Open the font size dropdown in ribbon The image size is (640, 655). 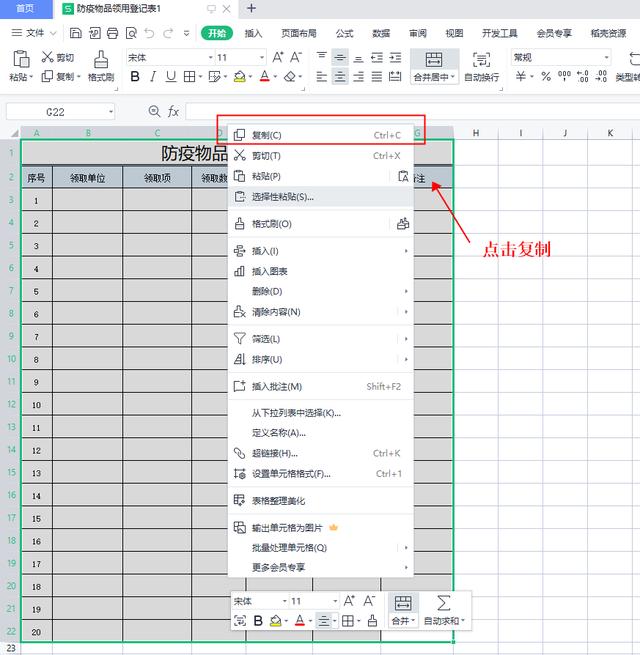[262, 58]
